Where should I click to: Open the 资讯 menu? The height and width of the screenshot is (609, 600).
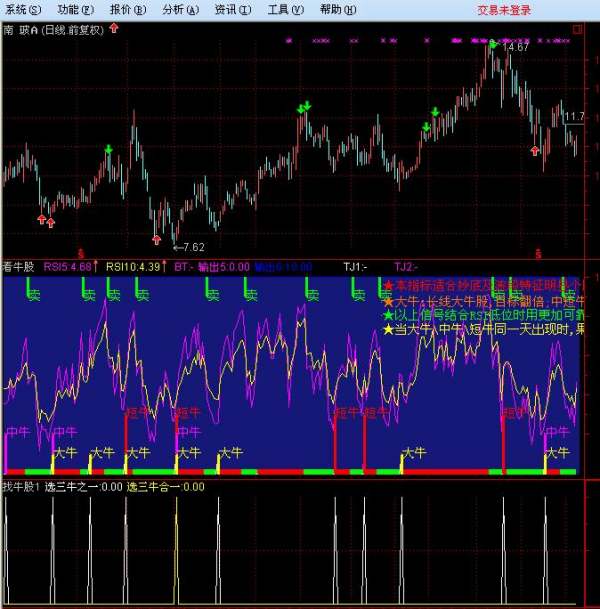(231, 9)
